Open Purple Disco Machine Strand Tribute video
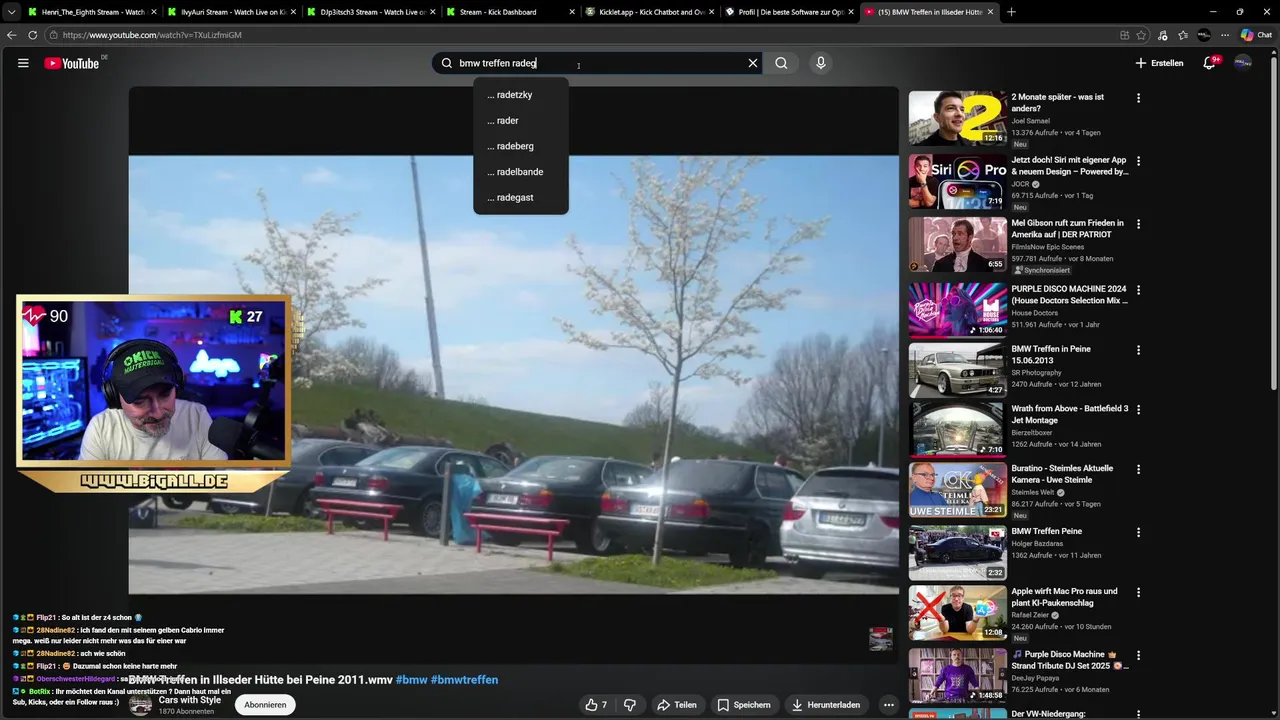This screenshot has height=720, width=1280. click(x=957, y=675)
